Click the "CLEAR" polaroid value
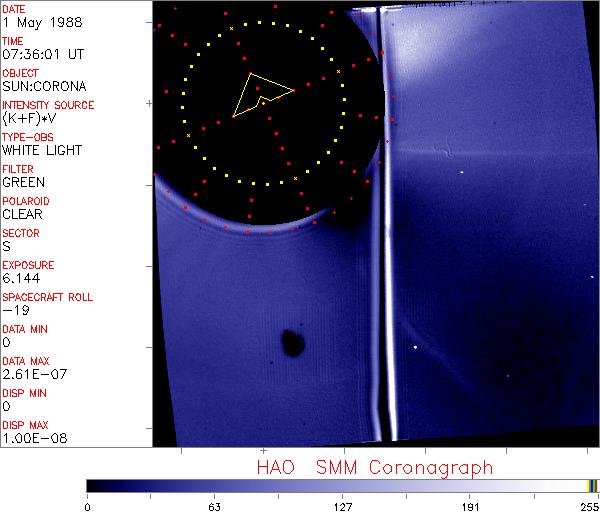This screenshot has height=512, width=600. [x=23, y=214]
